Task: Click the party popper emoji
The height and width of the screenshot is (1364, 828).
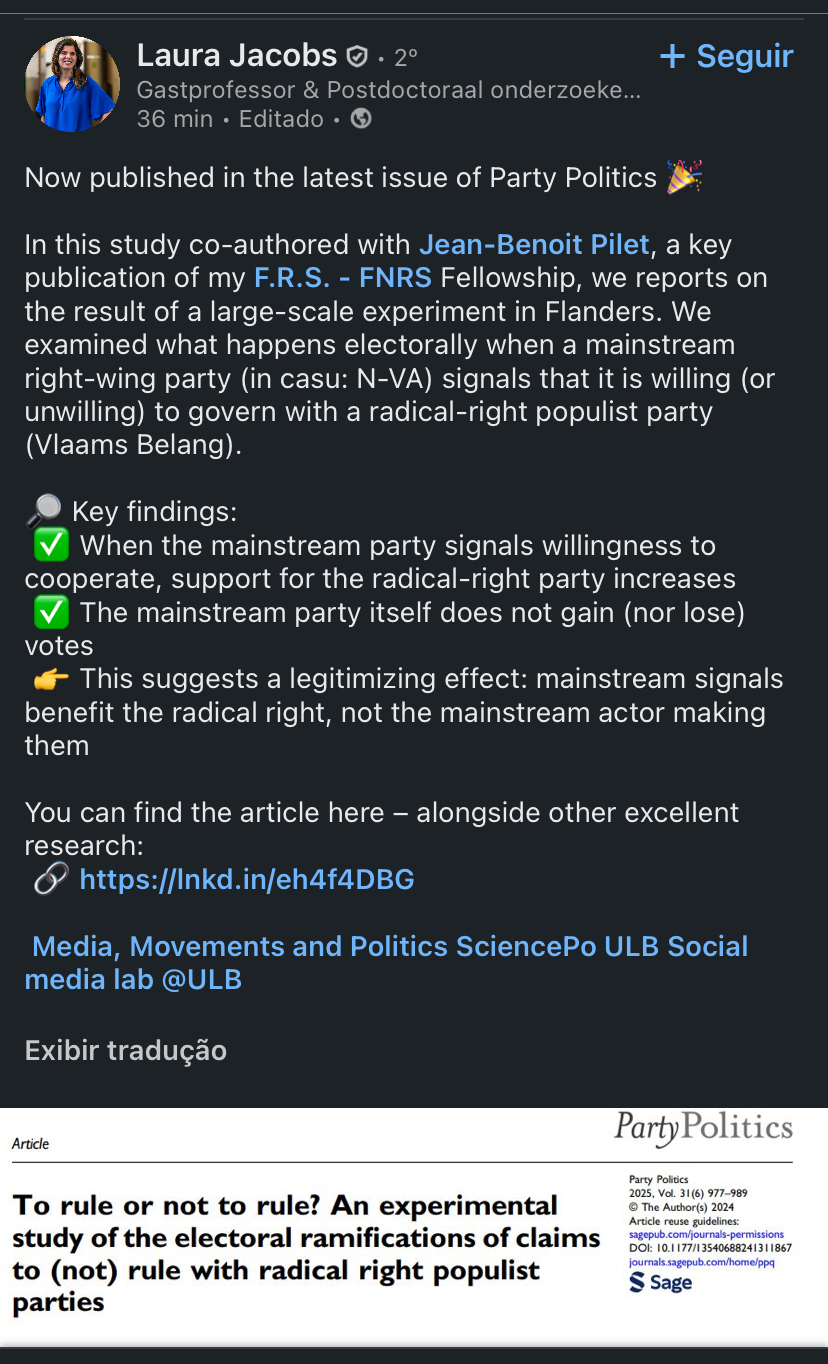Action: 685,177
